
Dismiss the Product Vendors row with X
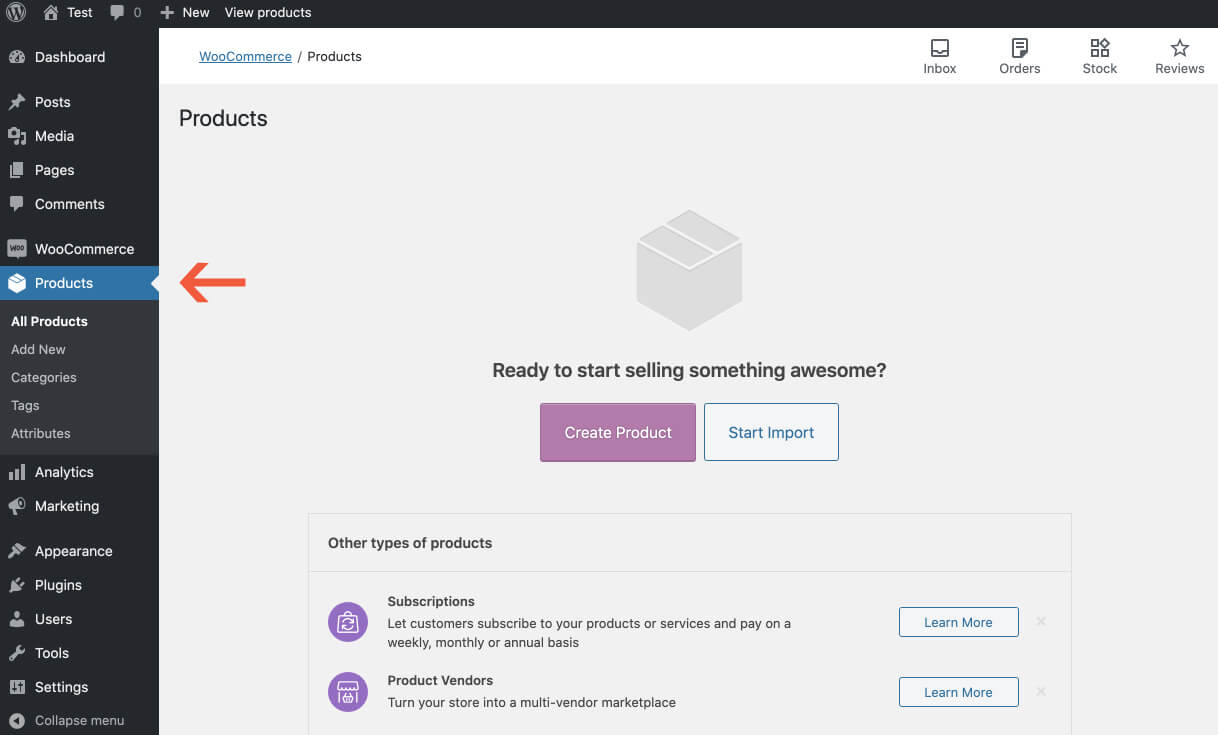1041,692
